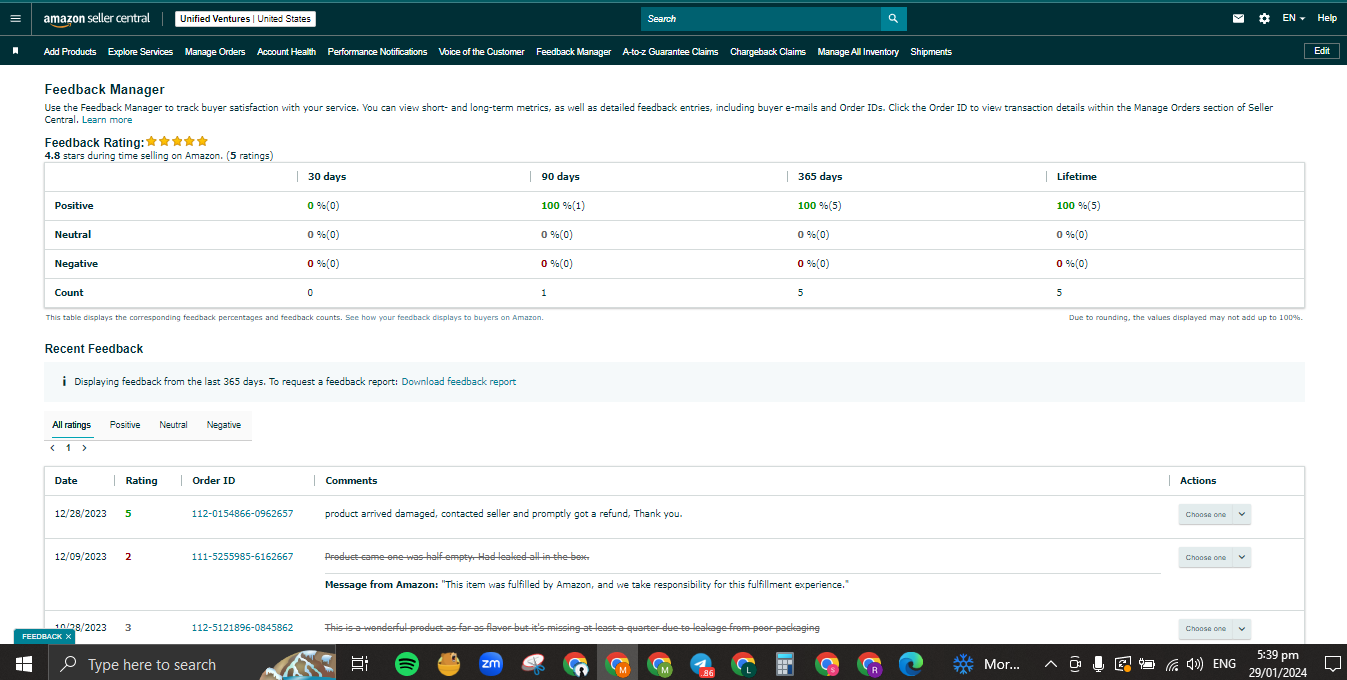Open order 112-0154866-0962657
The height and width of the screenshot is (680, 1347).
pyautogui.click(x=242, y=514)
